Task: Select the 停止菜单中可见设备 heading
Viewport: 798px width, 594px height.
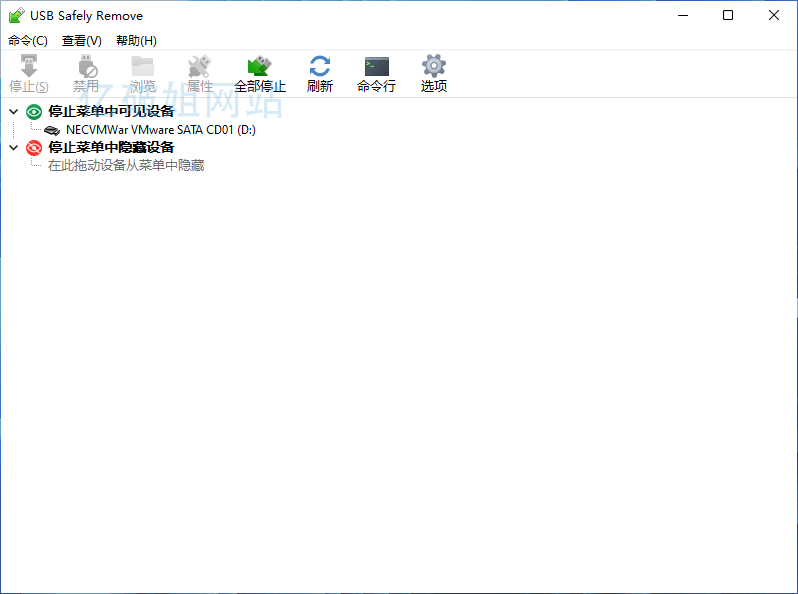Action: click(111, 111)
